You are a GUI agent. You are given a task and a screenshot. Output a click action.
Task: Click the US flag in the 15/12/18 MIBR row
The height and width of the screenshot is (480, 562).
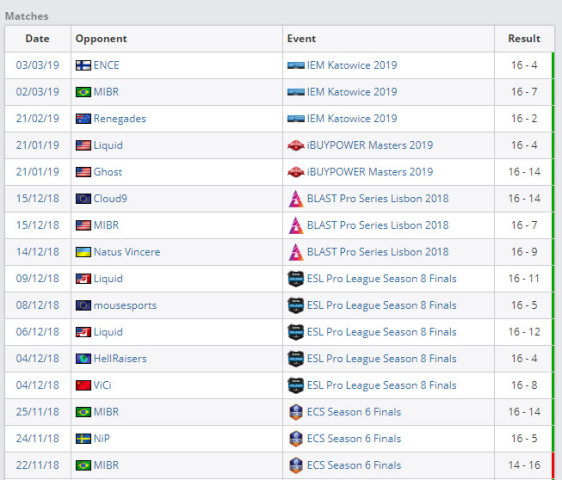[x=83, y=225]
